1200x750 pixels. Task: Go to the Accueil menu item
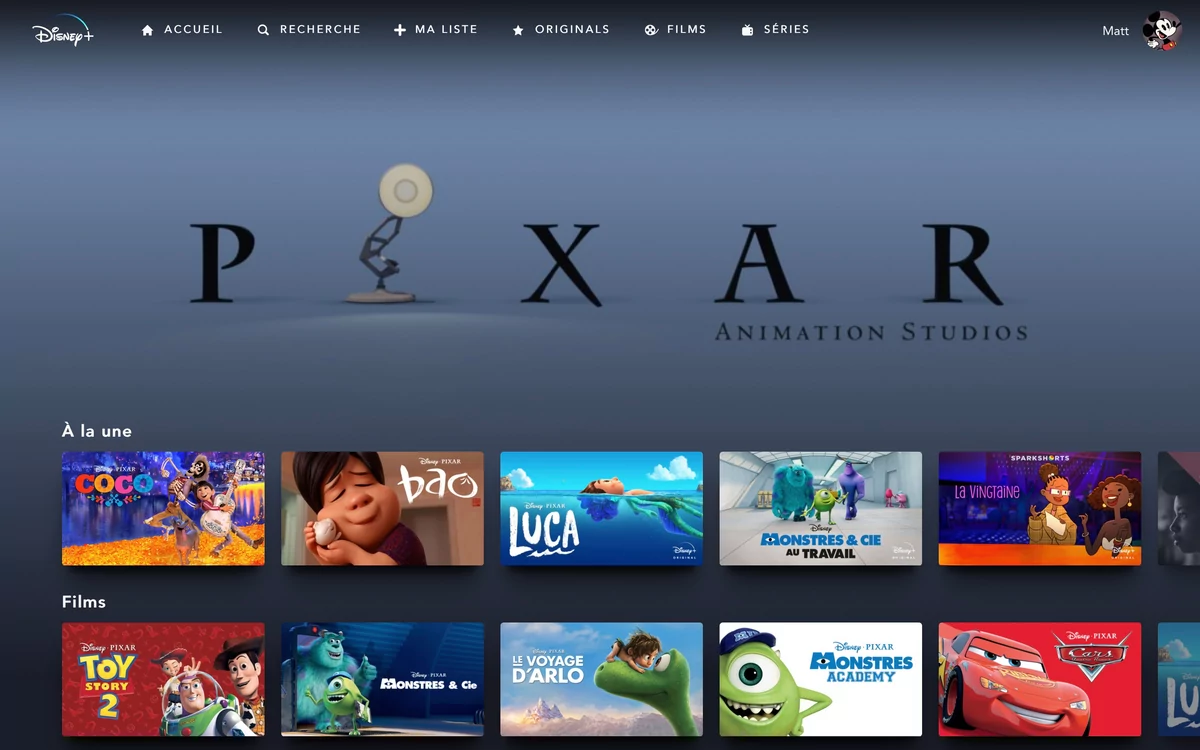point(193,30)
